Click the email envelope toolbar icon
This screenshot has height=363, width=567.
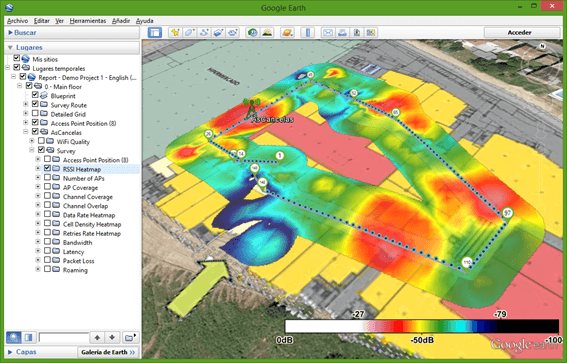328,33
